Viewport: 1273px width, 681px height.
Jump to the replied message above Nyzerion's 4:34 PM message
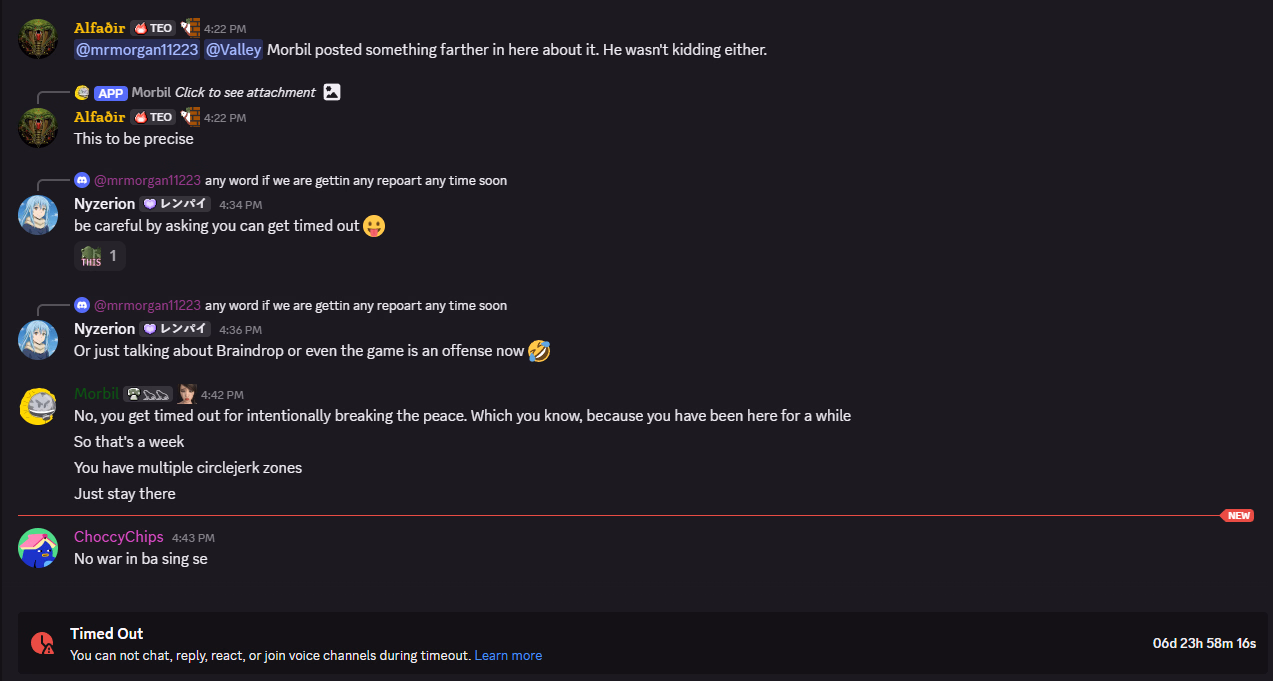pyautogui.click(x=355, y=181)
